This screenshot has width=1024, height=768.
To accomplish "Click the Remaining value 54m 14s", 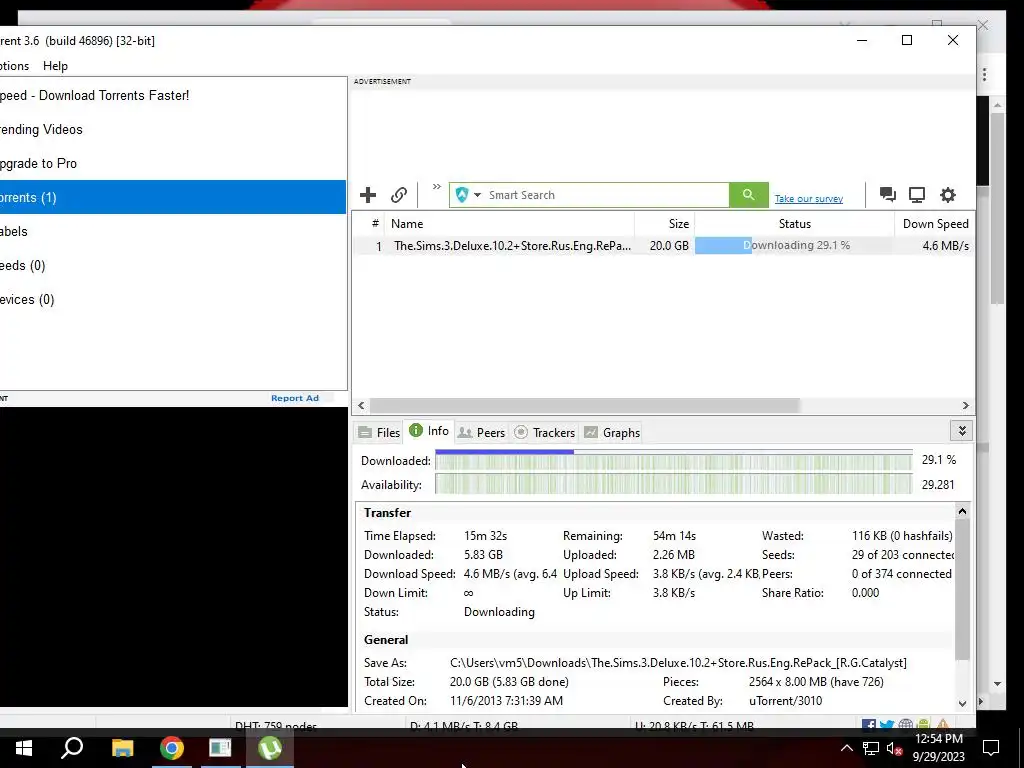I will 674,536.
